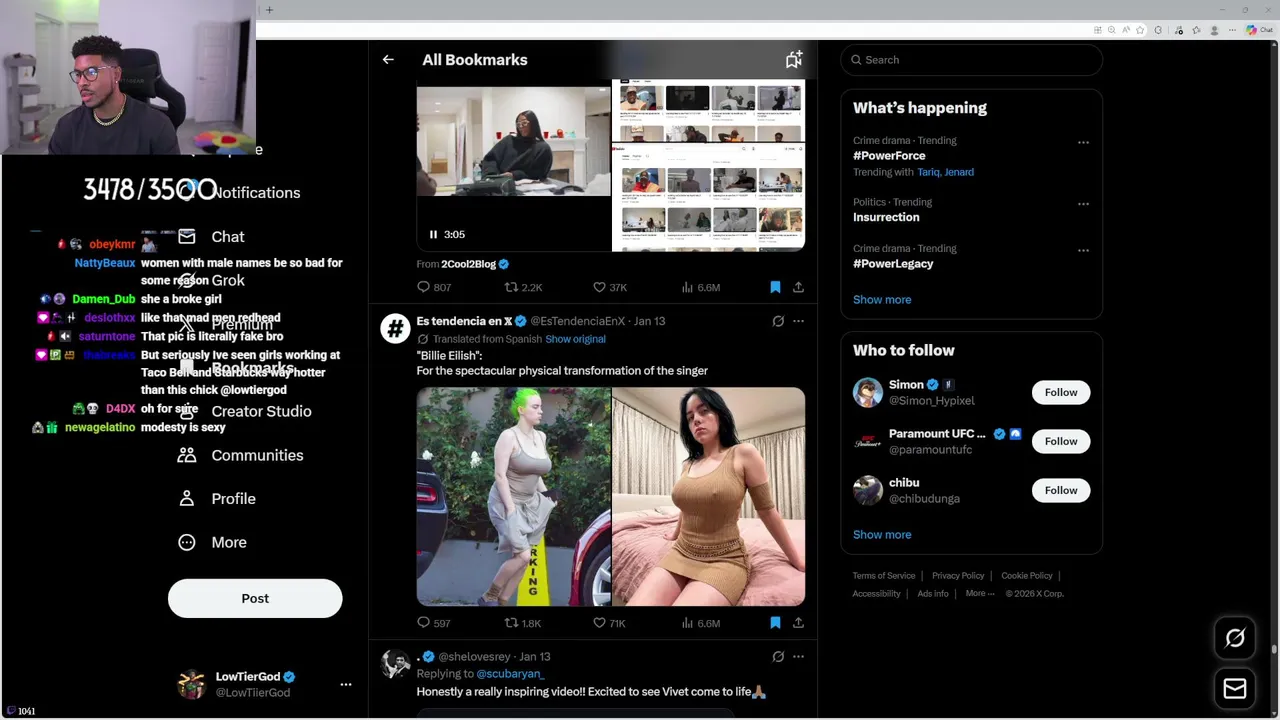Image resolution: width=1280 pixels, height=720 pixels.
Task: Share the 2Cool2Blog post
Action: coord(798,287)
